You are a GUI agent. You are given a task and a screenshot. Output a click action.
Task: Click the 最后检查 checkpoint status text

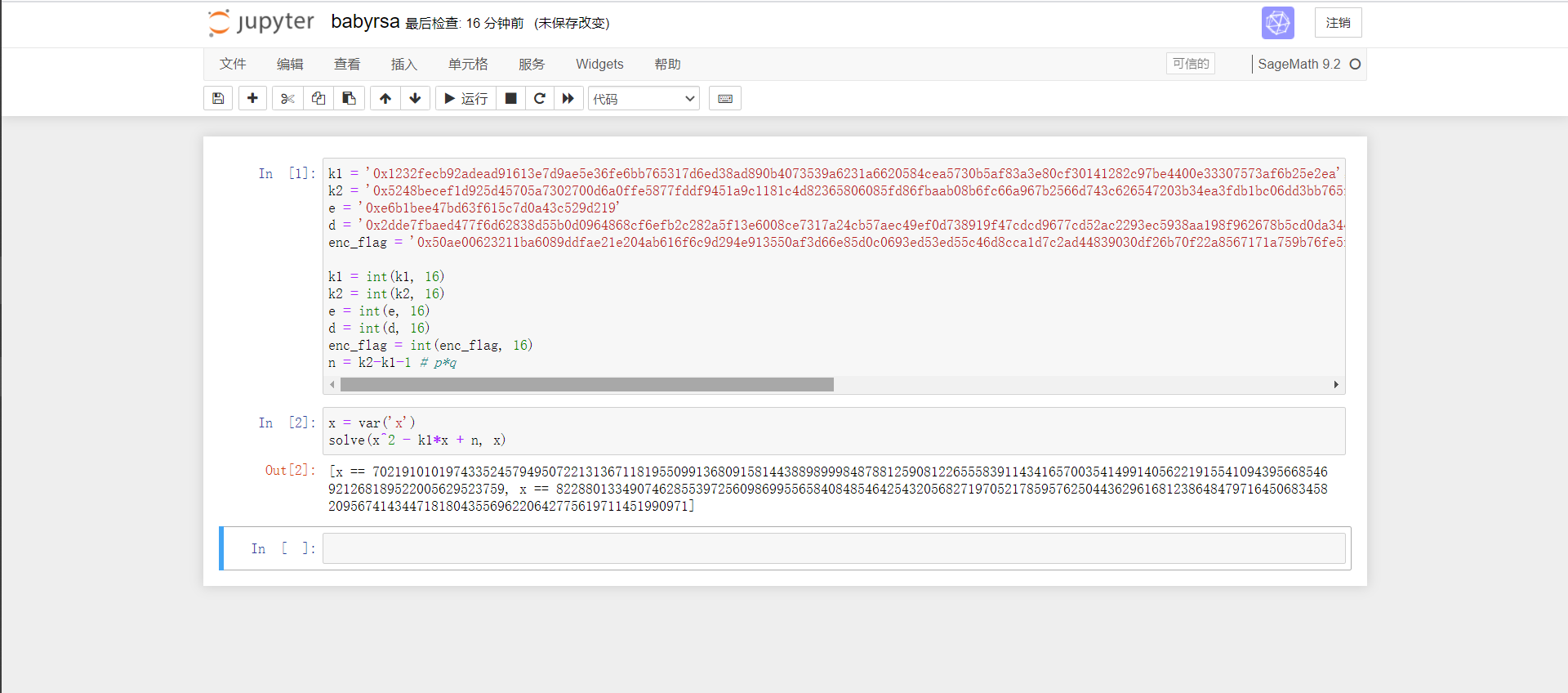pyautogui.click(x=464, y=23)
